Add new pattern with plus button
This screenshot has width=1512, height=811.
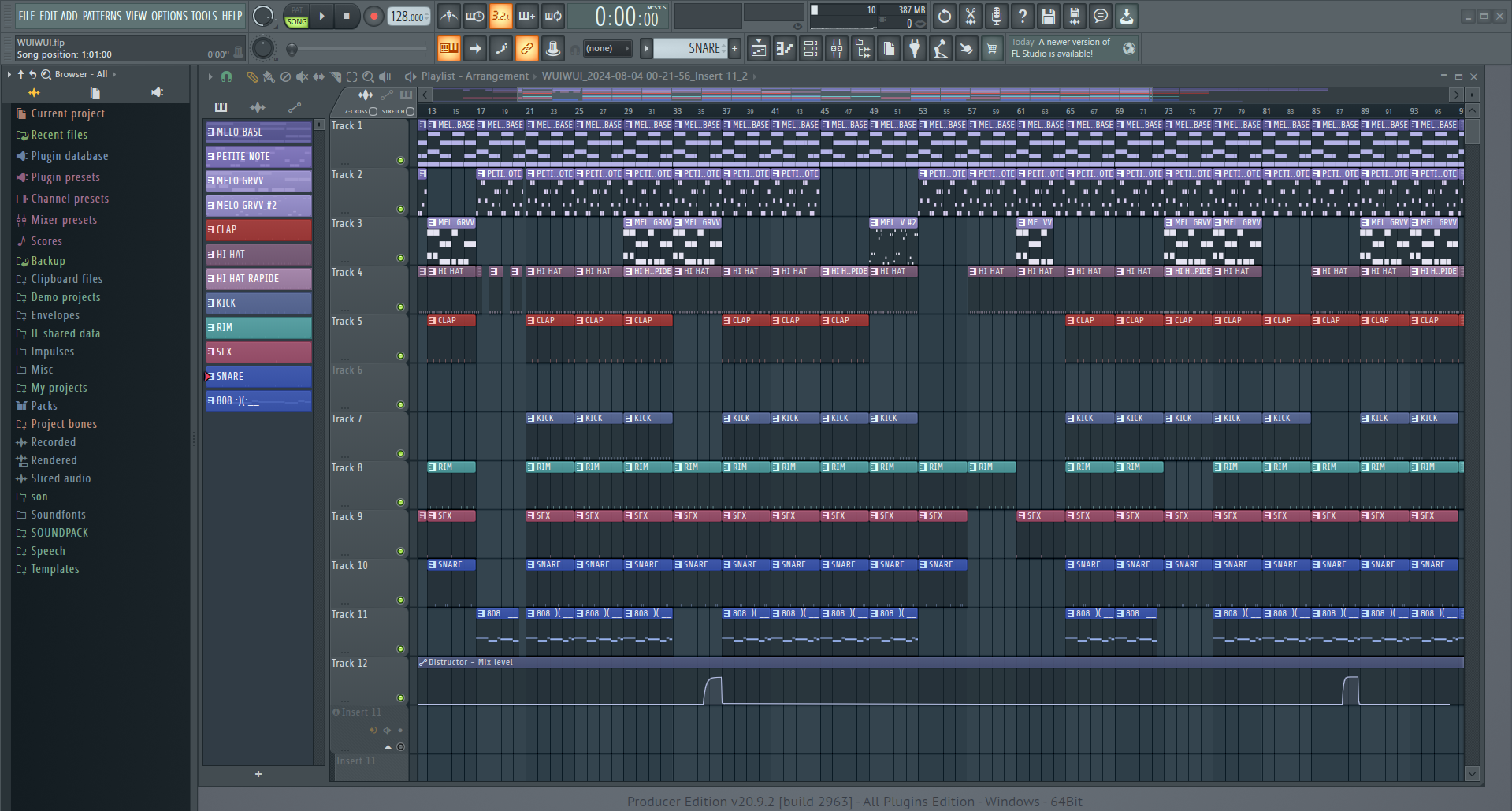tap(734, 49)
